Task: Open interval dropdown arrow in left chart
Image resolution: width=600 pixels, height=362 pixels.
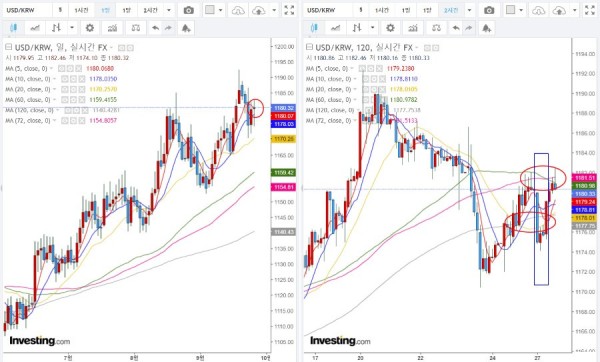Action: (x=169, y=10)
